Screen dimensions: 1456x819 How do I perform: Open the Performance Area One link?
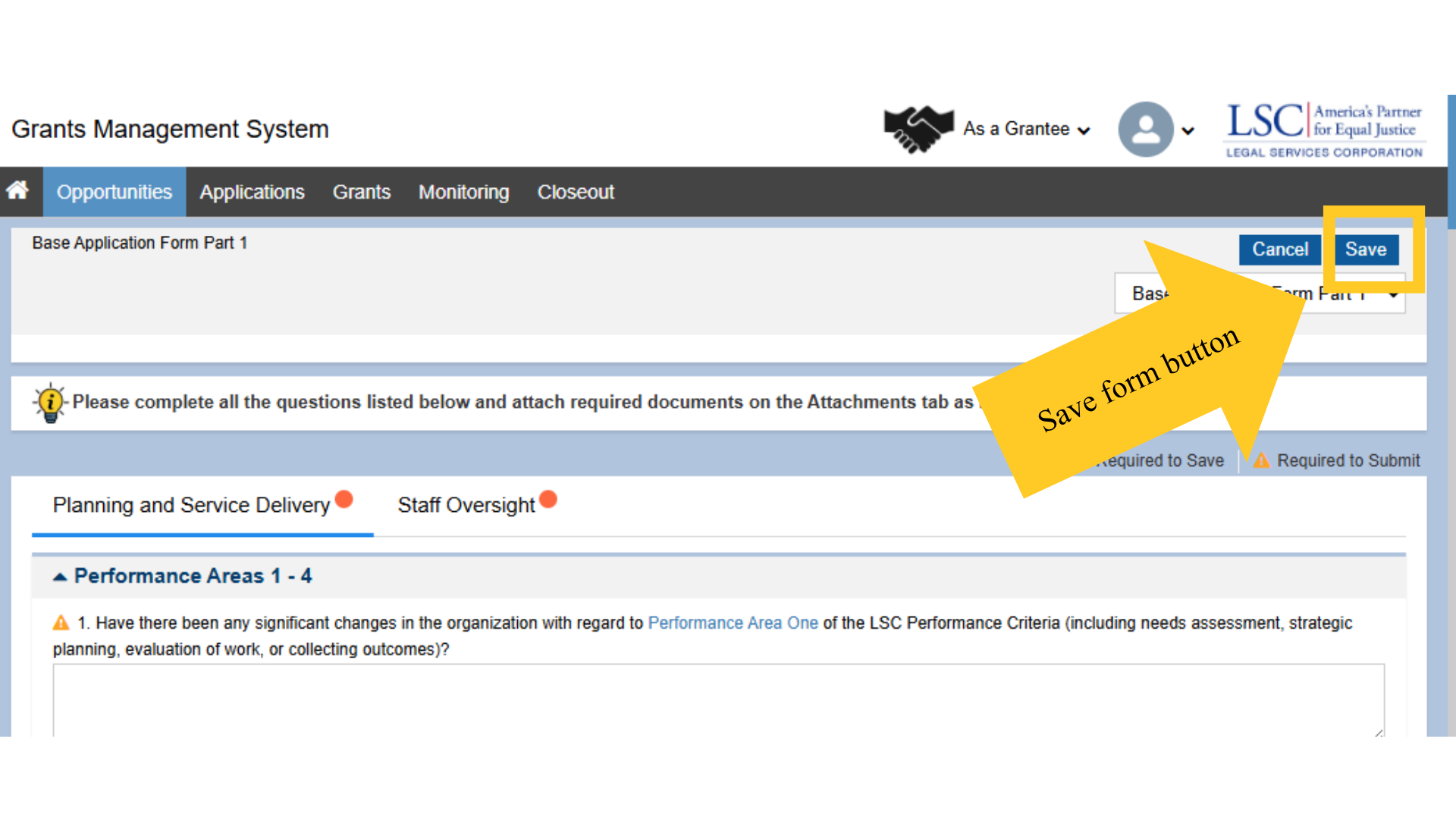point(733,623)
